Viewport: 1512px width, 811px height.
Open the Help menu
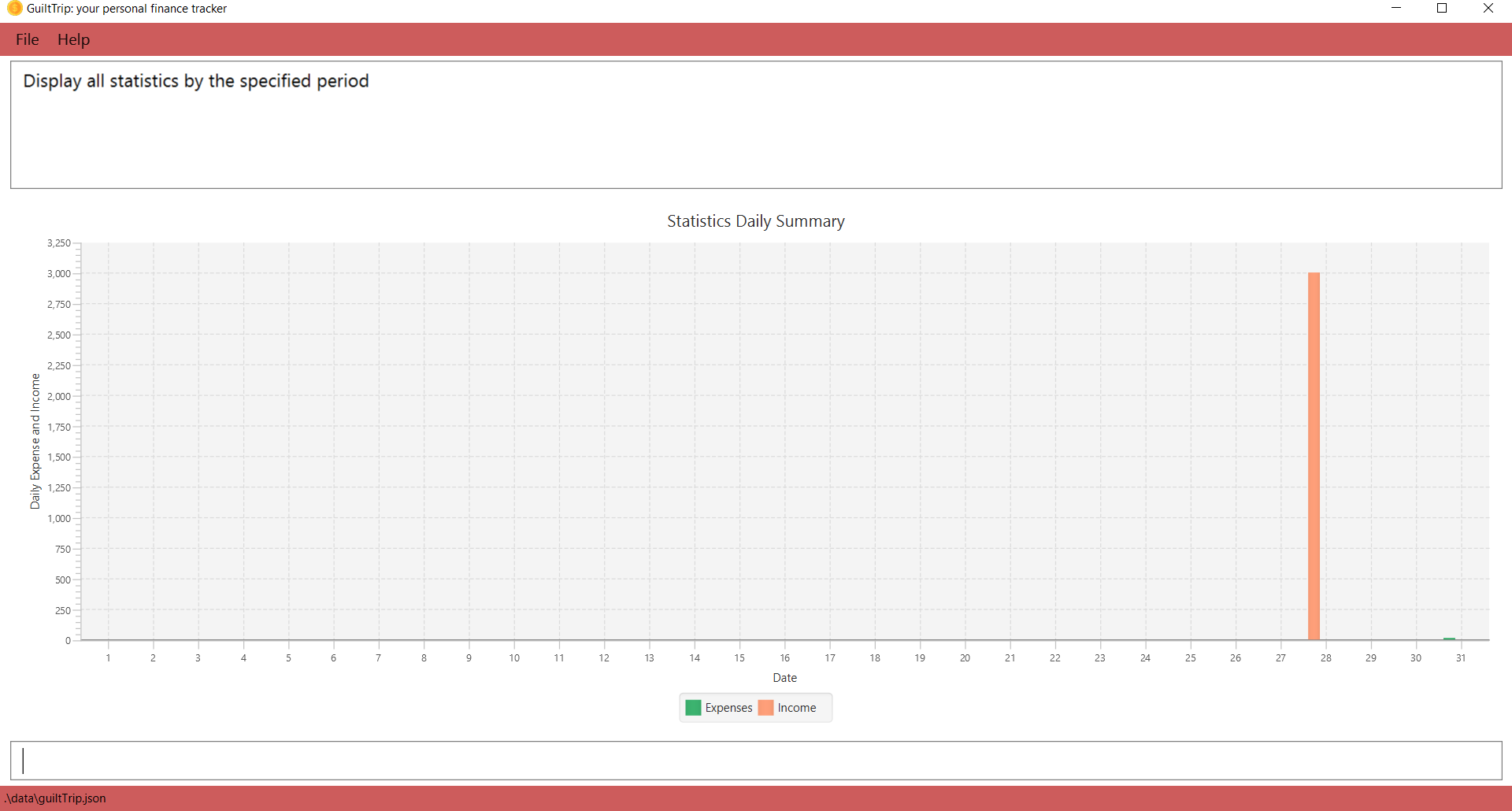point(73,39)
